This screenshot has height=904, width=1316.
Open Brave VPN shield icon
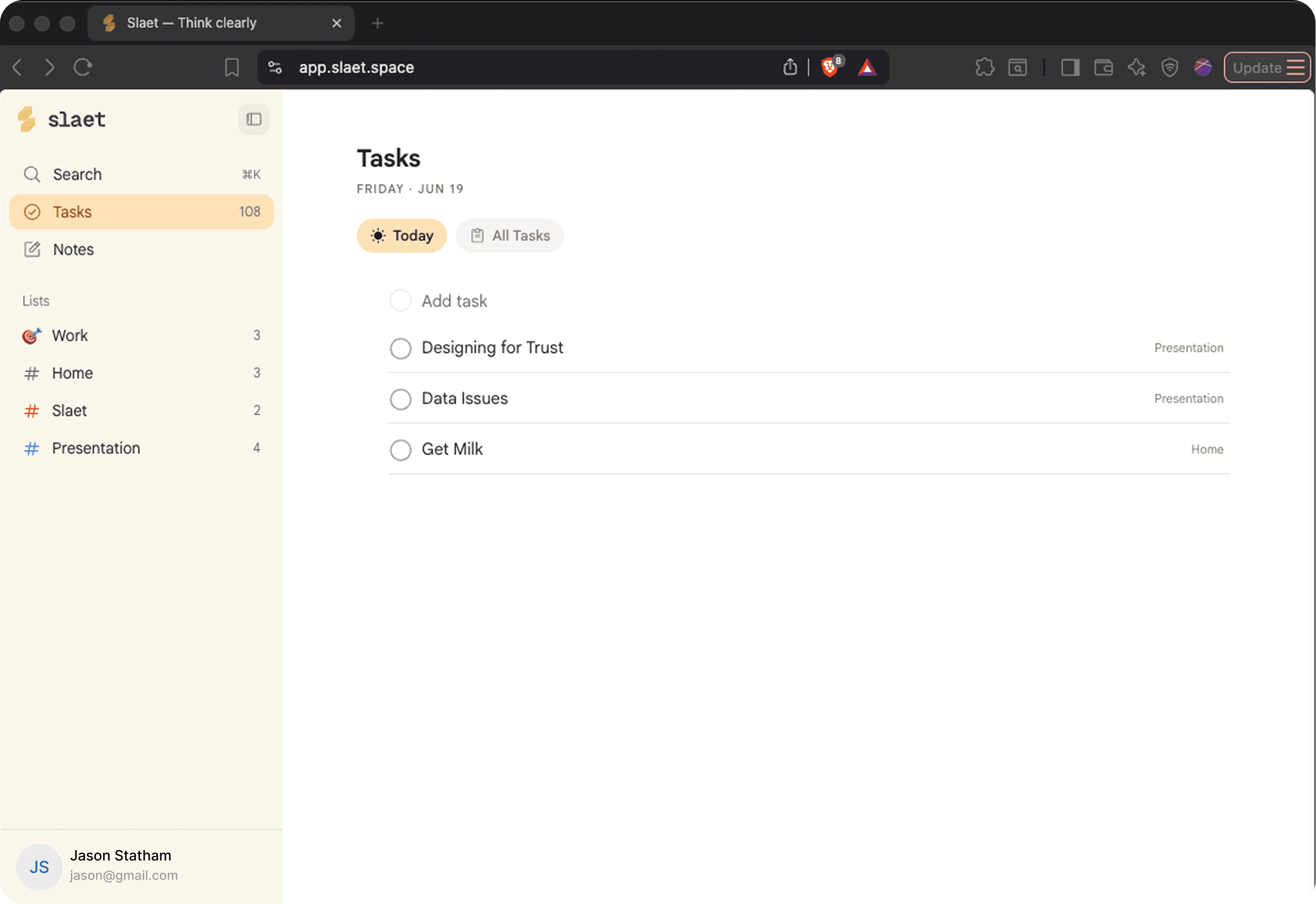click(1169, 67)
